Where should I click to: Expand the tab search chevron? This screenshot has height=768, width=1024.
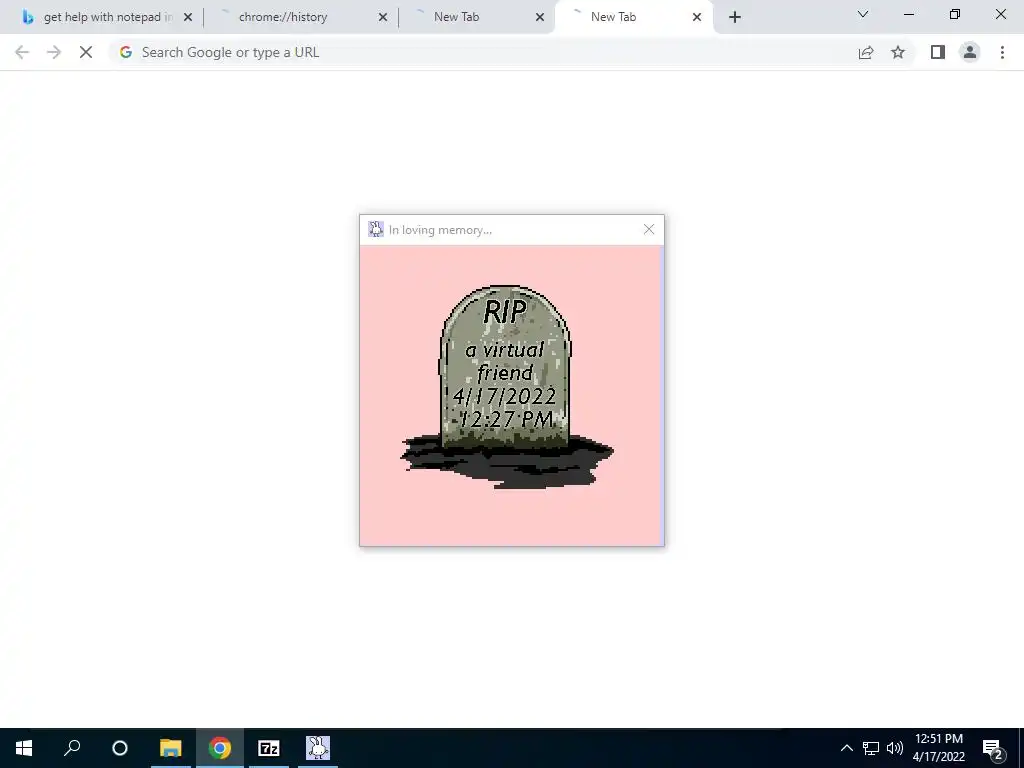tap(863, 14)
